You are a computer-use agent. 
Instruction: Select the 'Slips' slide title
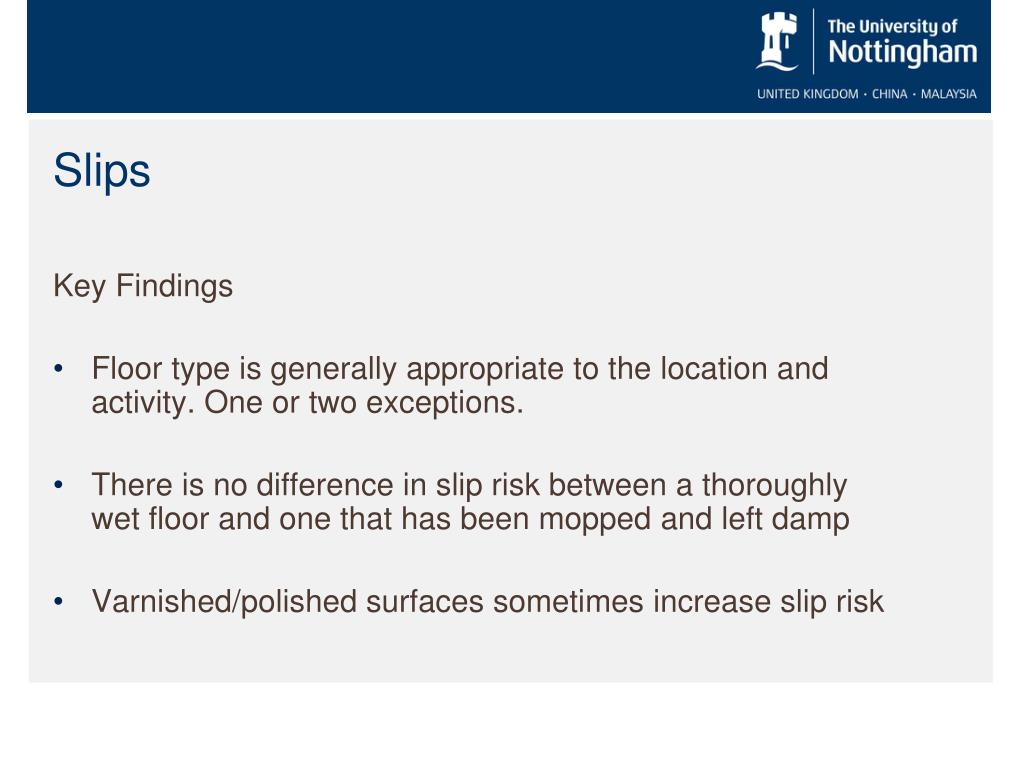tap(102, 171)
